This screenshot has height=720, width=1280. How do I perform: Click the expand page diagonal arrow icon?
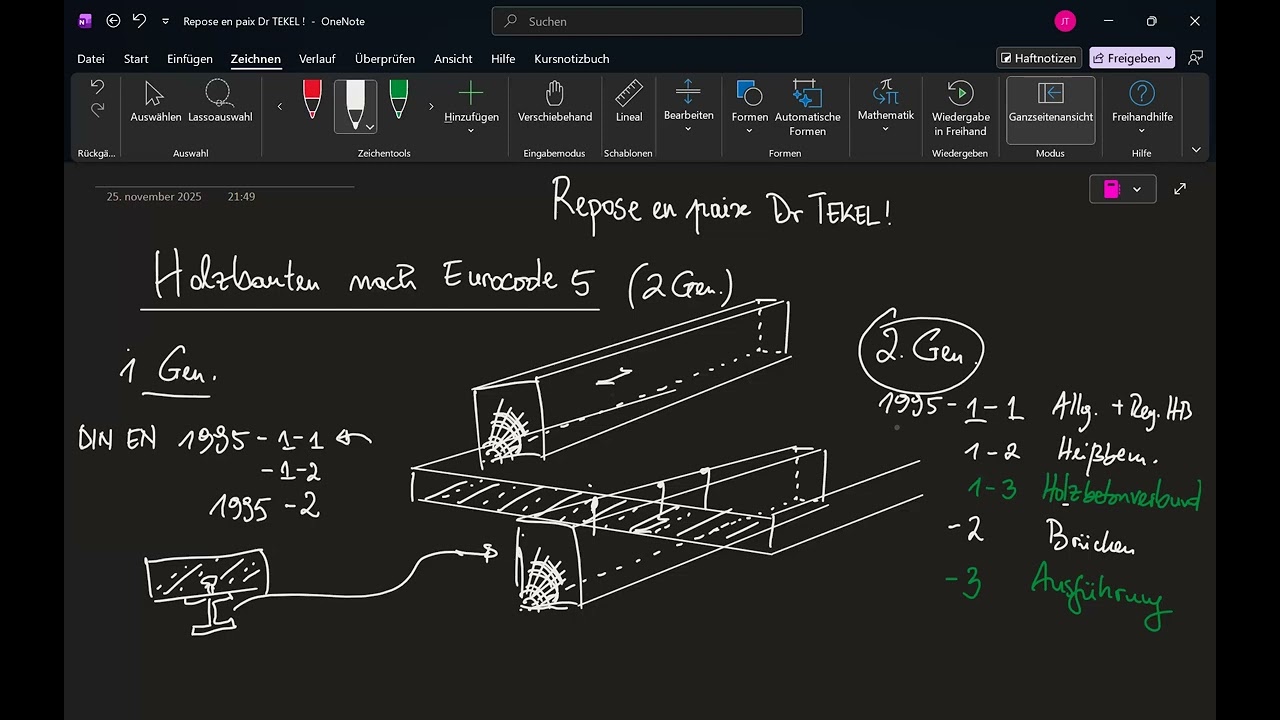coord(1180,189)
